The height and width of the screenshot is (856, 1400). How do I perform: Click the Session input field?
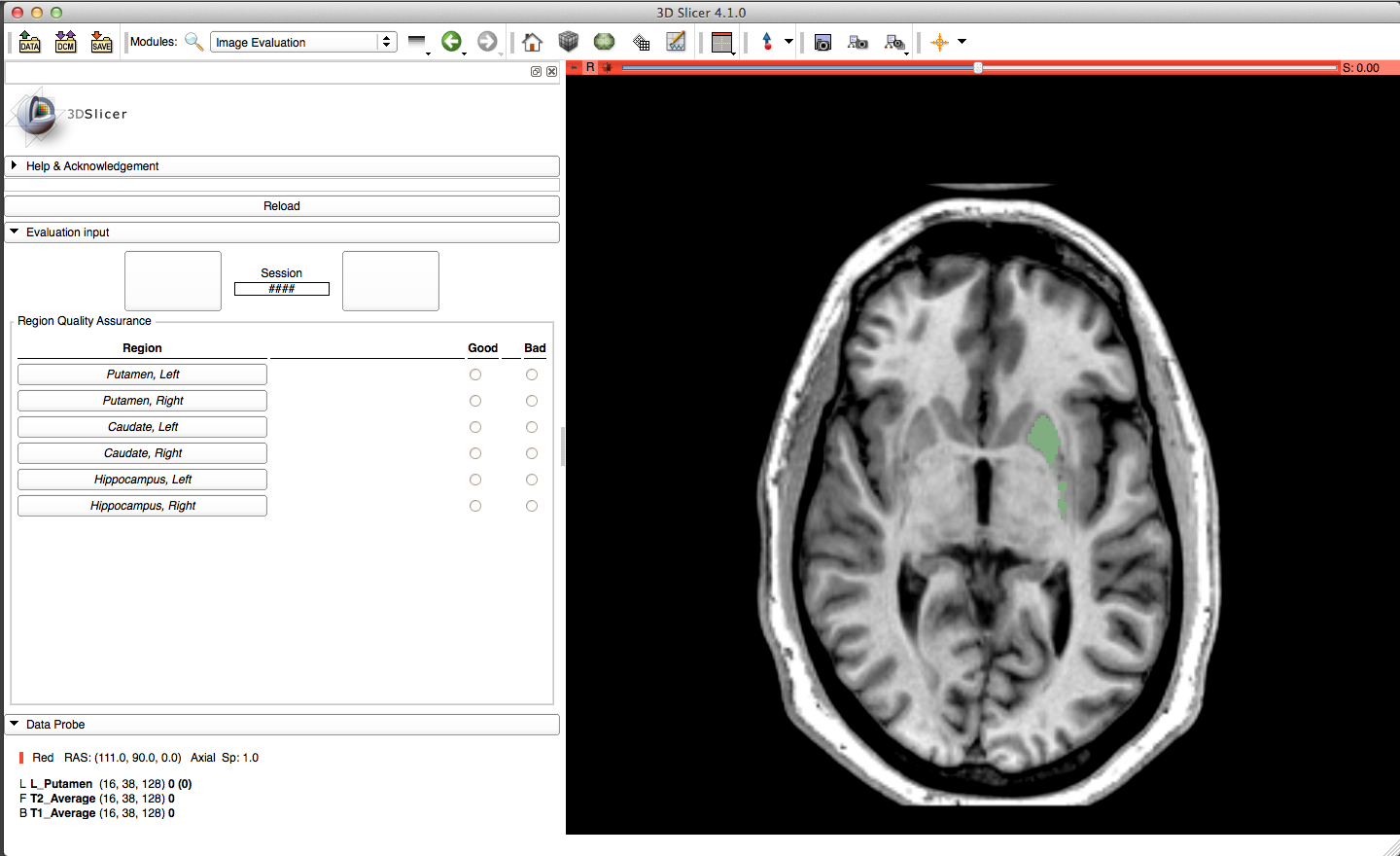pyautogui.click(x=282, y=289)
